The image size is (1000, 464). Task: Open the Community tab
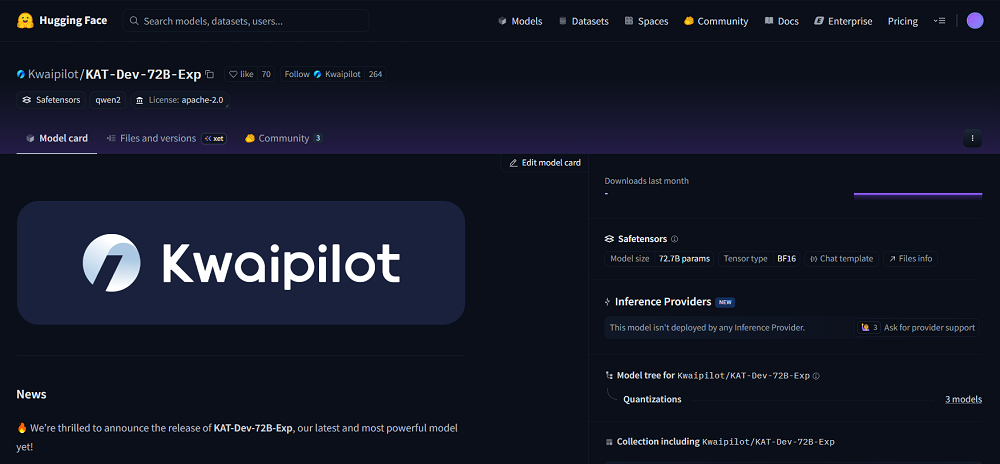pyautogui.click(x=283, y=138)
